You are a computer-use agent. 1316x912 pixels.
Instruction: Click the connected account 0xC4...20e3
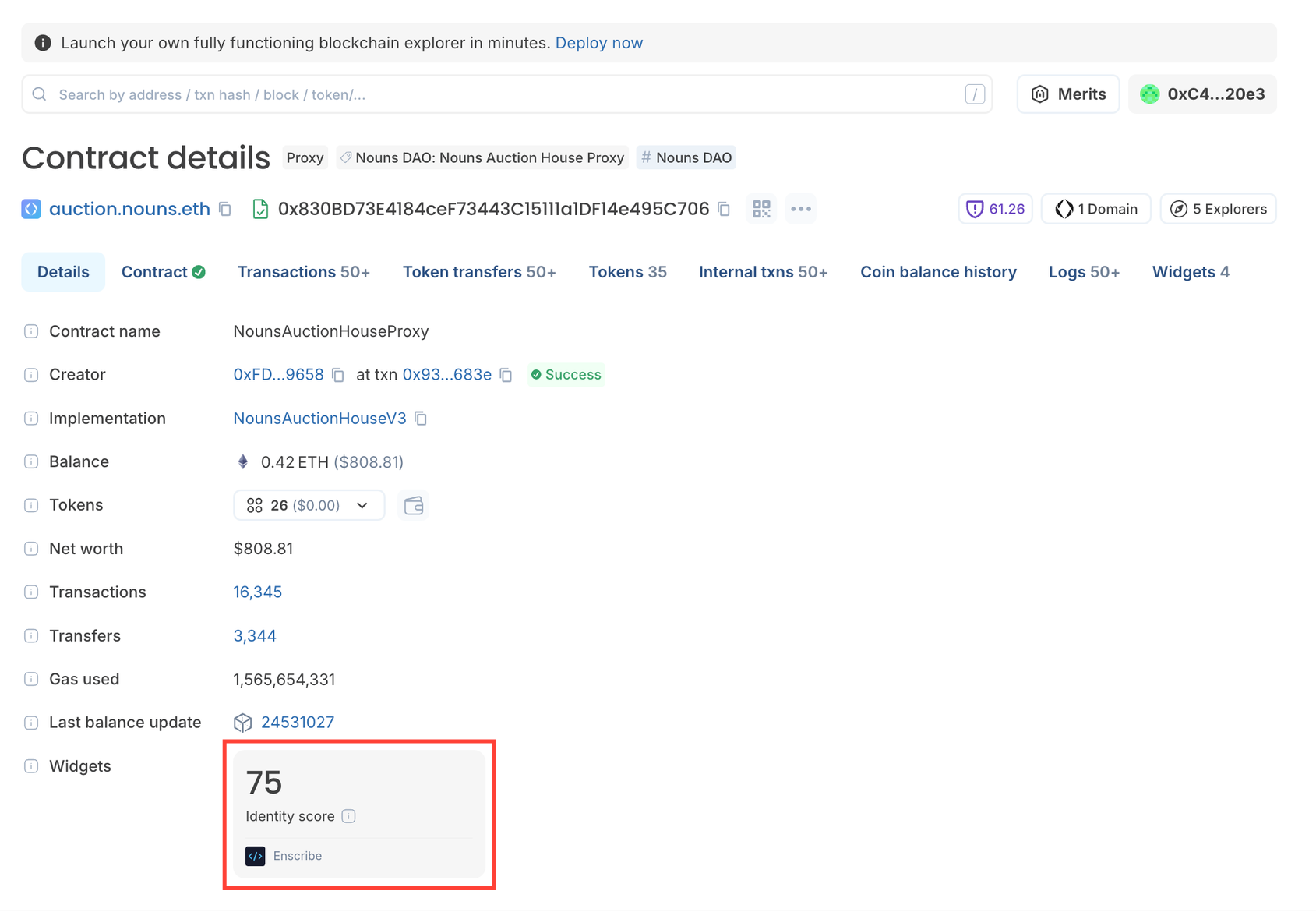pos(1201,94)
